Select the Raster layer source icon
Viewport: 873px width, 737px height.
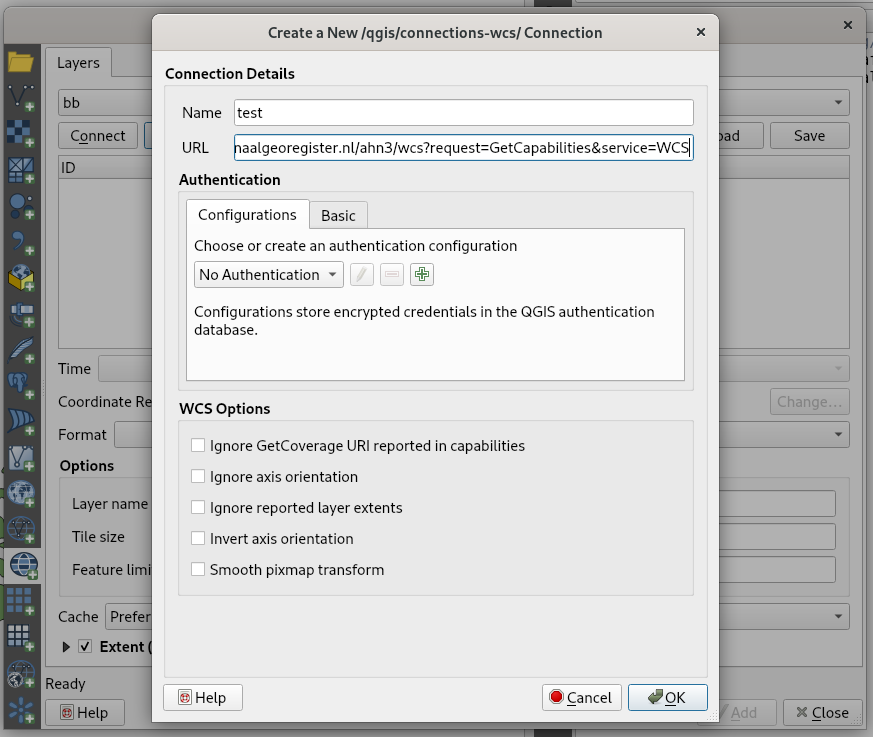click(21, 134)
